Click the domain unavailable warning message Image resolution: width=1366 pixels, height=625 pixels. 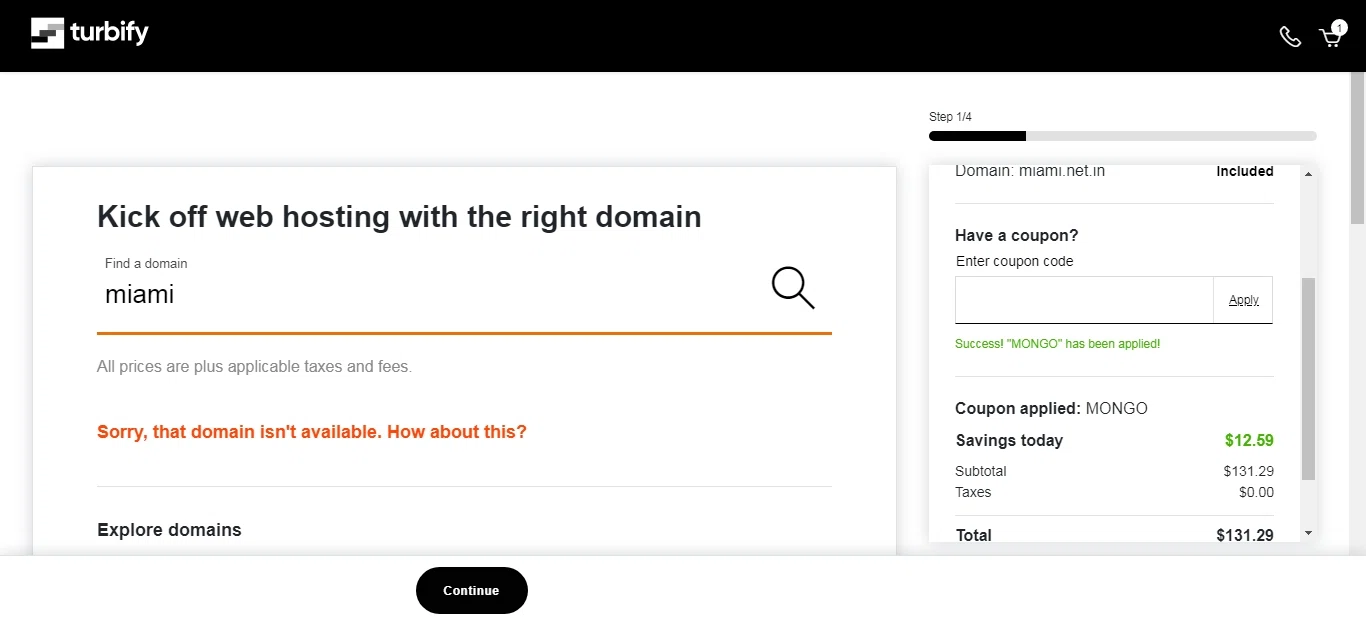click(311, 432)
